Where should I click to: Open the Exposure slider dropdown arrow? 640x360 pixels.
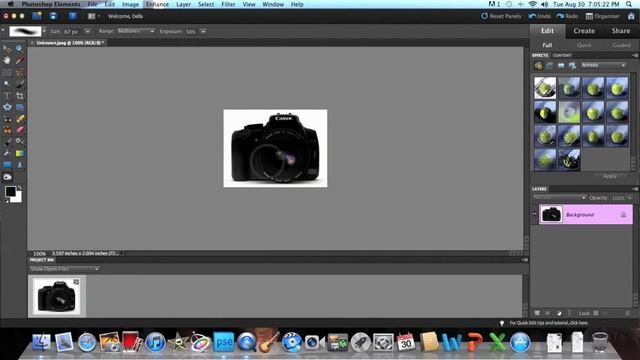pyautogui.click(x=203, y=31)
